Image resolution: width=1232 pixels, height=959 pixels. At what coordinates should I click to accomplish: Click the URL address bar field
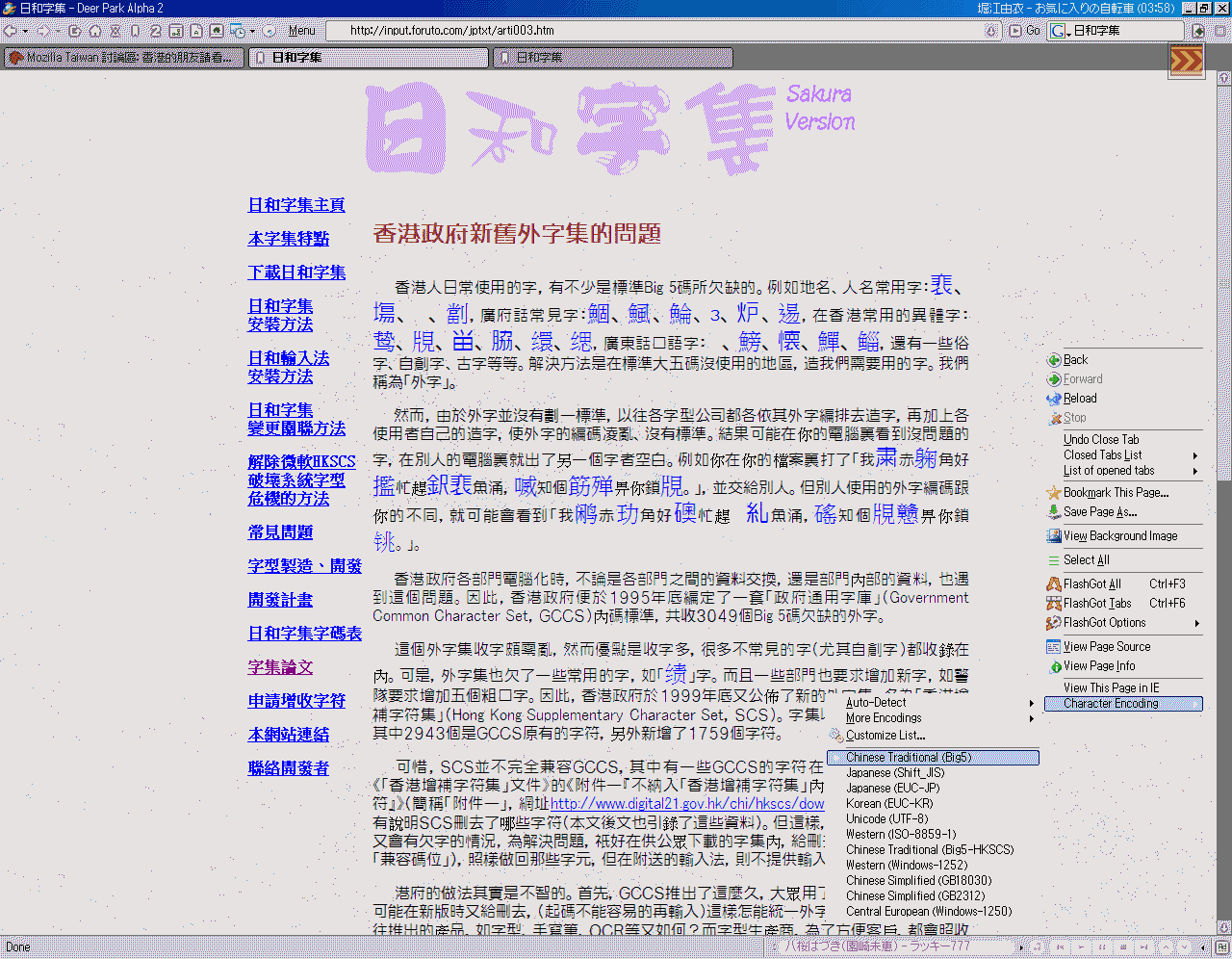(654, 31)
